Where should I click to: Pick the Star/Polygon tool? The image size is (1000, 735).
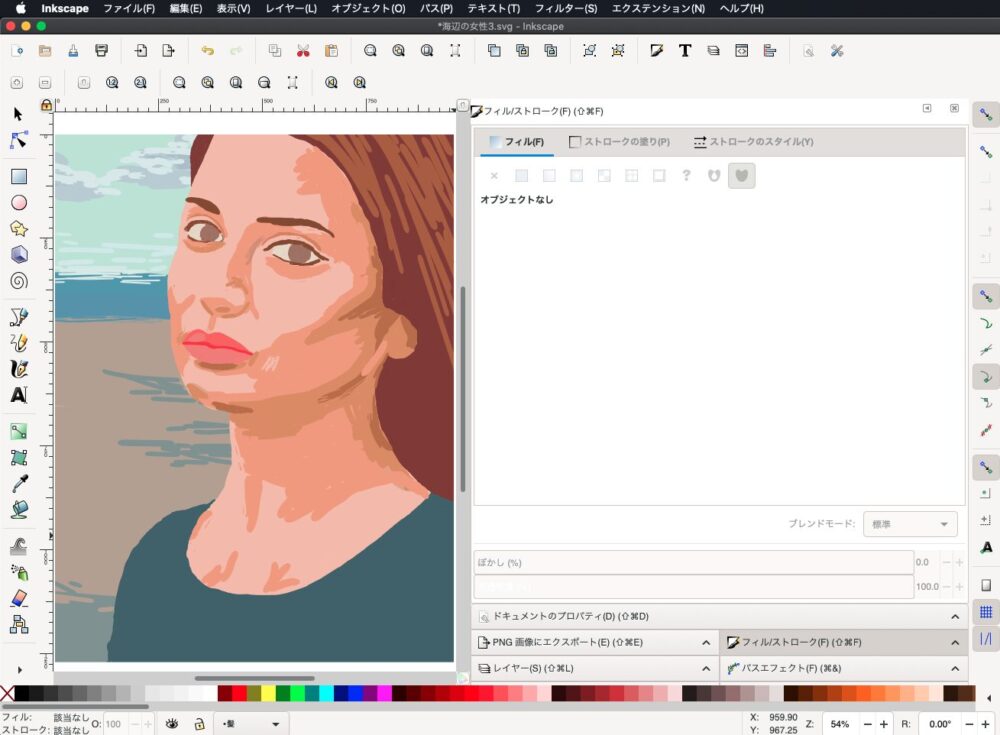18,229
